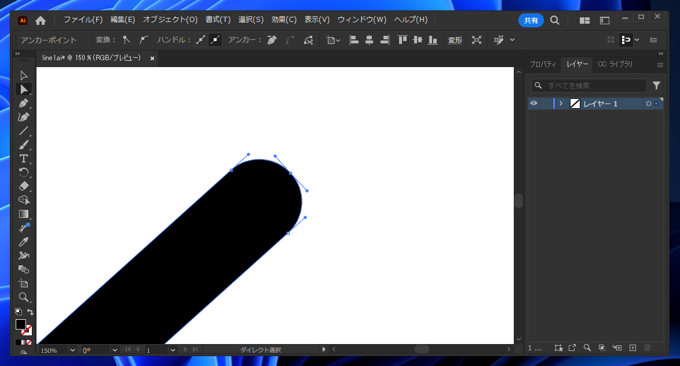Select the Direct Selection tool
Screen dimensions: 680x366
coord(23,89)
